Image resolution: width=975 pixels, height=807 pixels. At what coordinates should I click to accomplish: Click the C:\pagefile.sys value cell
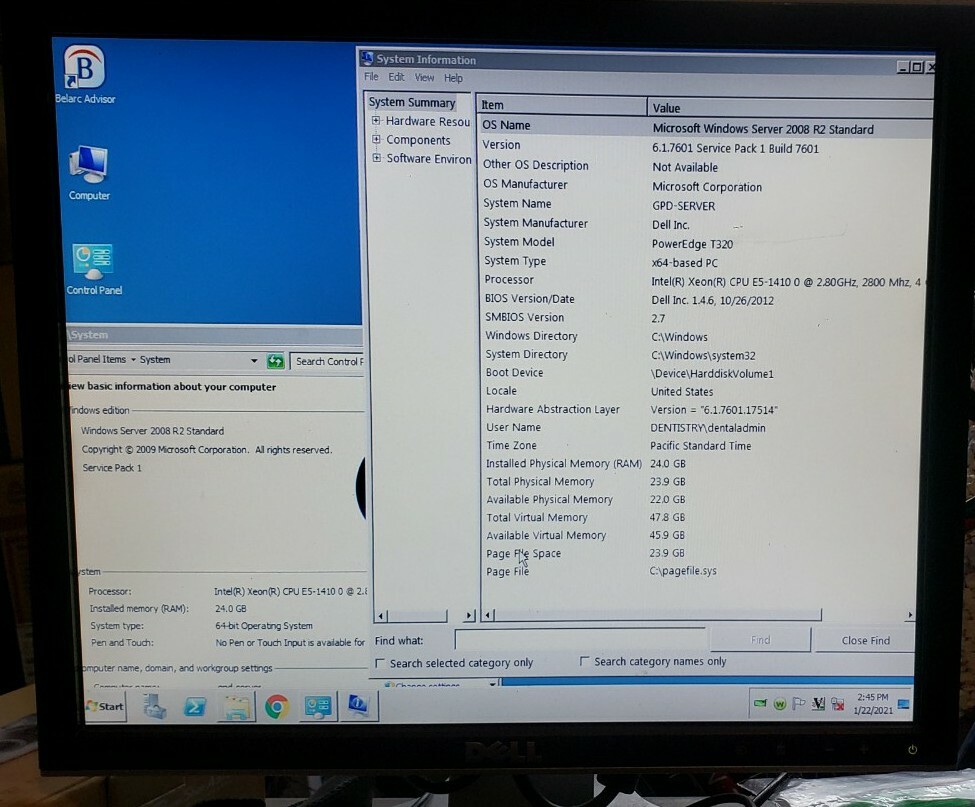click(683, 571)
